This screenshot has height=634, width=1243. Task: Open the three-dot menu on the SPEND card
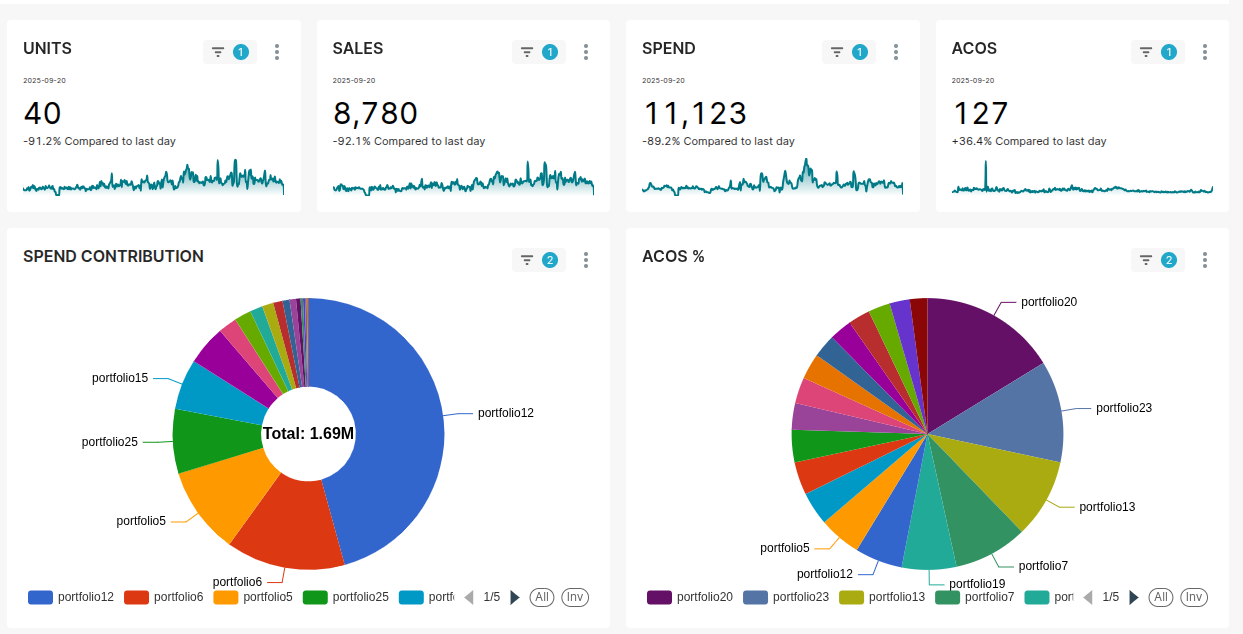click(x=896, y=51)
